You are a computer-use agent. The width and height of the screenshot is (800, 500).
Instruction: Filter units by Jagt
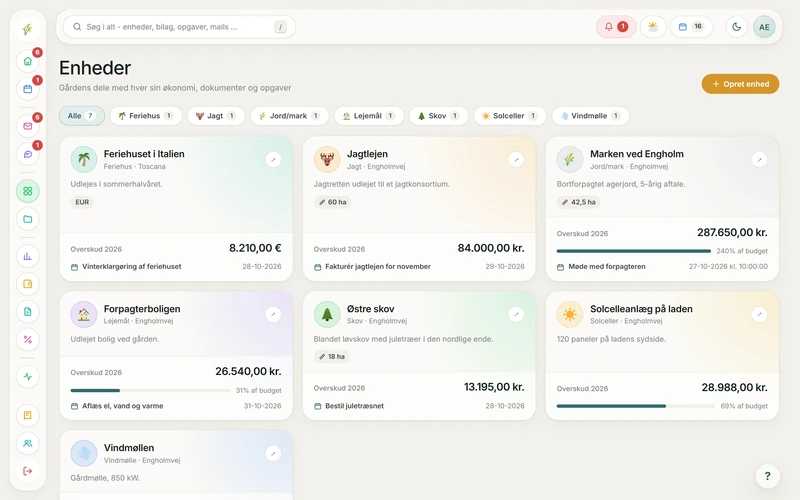click(216, 116)
